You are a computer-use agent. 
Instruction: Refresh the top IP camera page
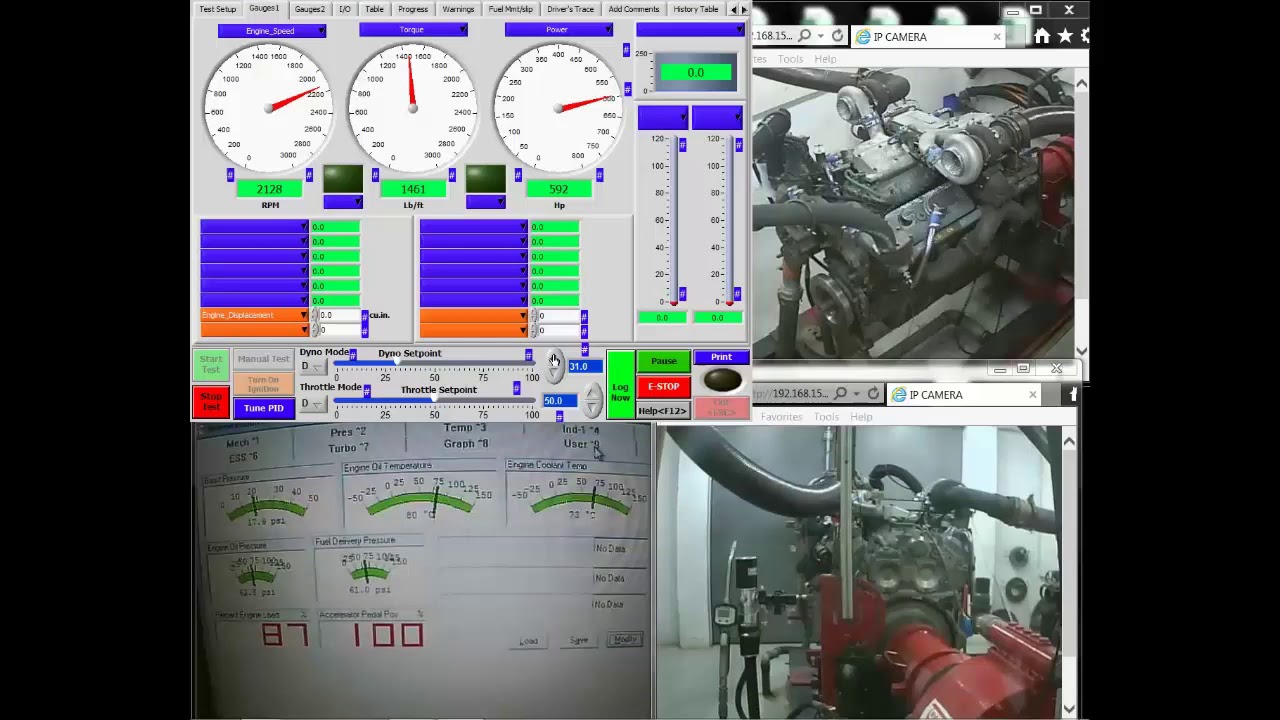tap(837, 36)
